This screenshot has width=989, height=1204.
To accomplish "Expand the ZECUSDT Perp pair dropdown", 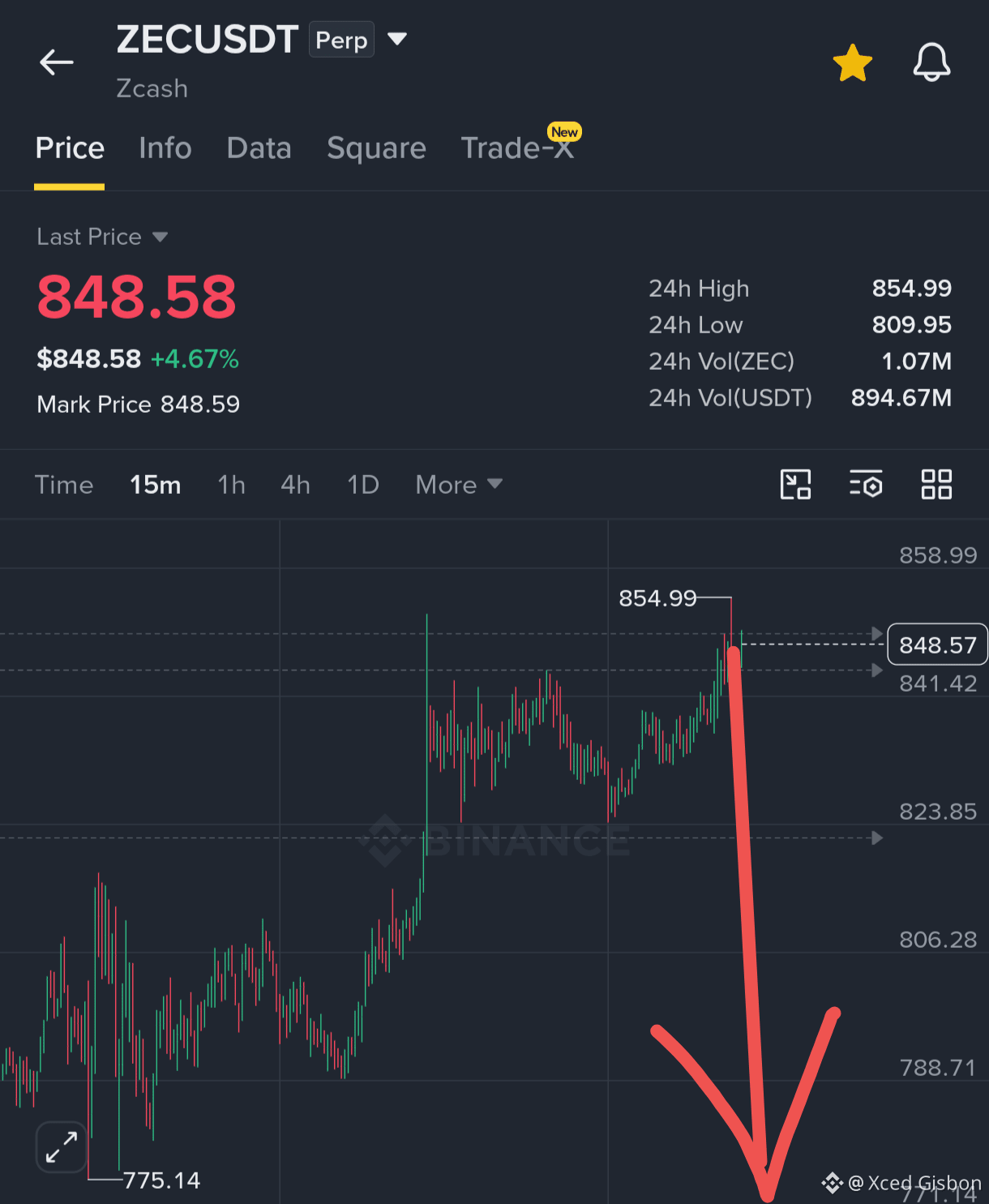I will pos(397,39).
